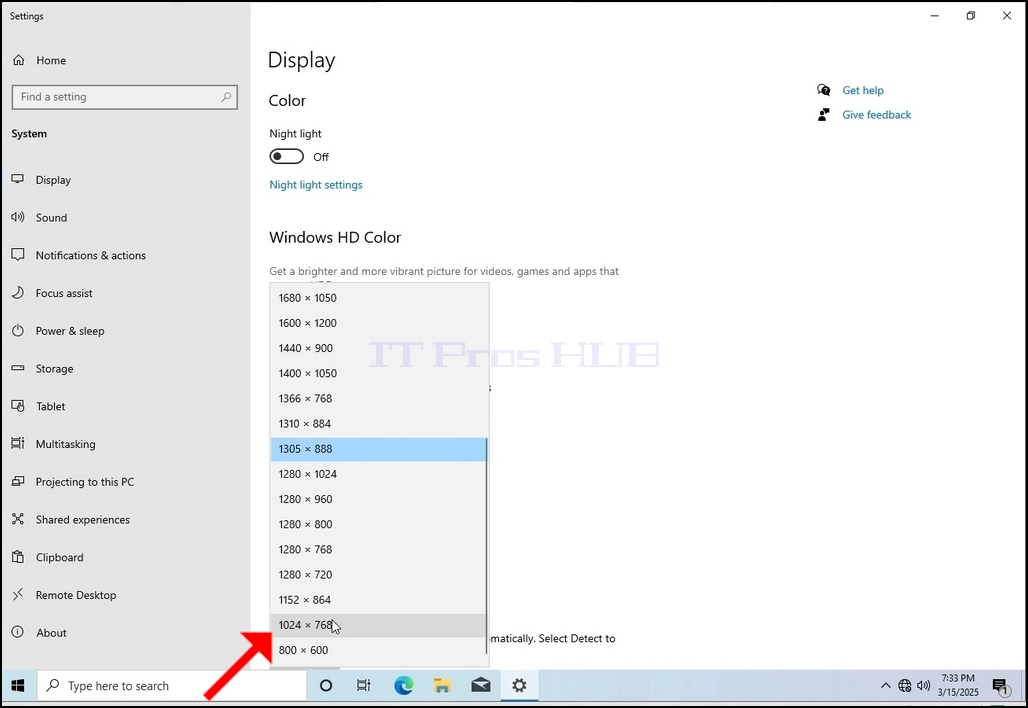Image resolution: width=1028 pixels, height=708 pixels.
Task: Pick 1680 × 1050 in the dropdown list
Action: pos(379,298)
